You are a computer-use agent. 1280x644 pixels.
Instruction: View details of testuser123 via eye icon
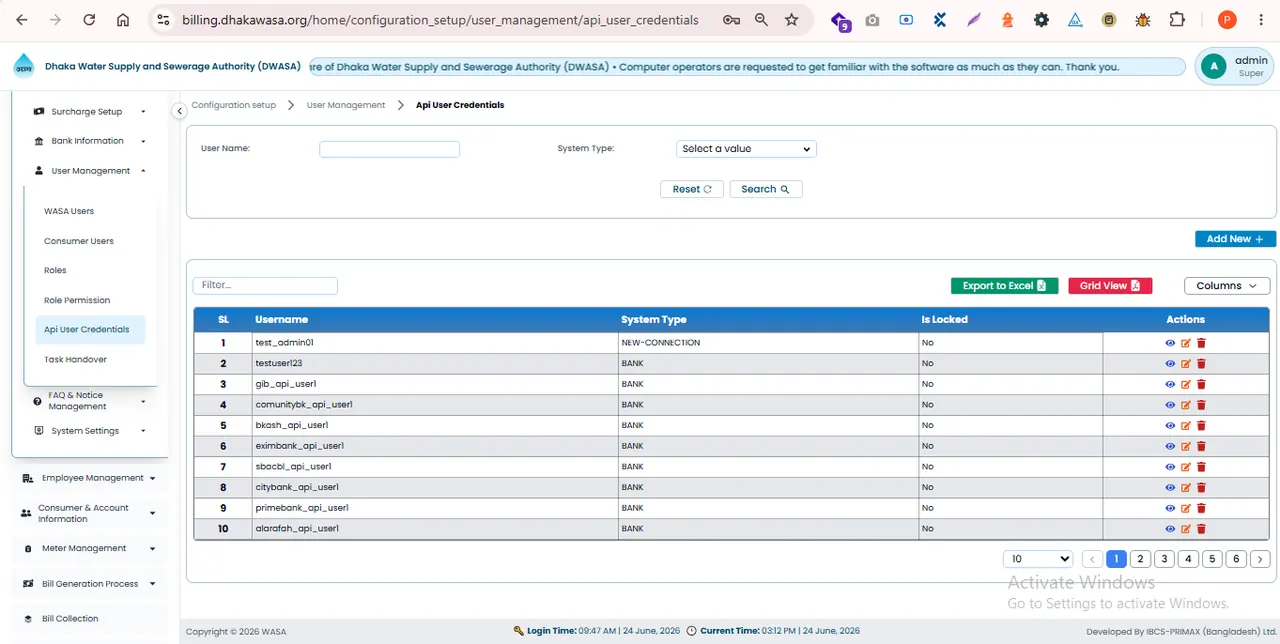coord(1170,364)
